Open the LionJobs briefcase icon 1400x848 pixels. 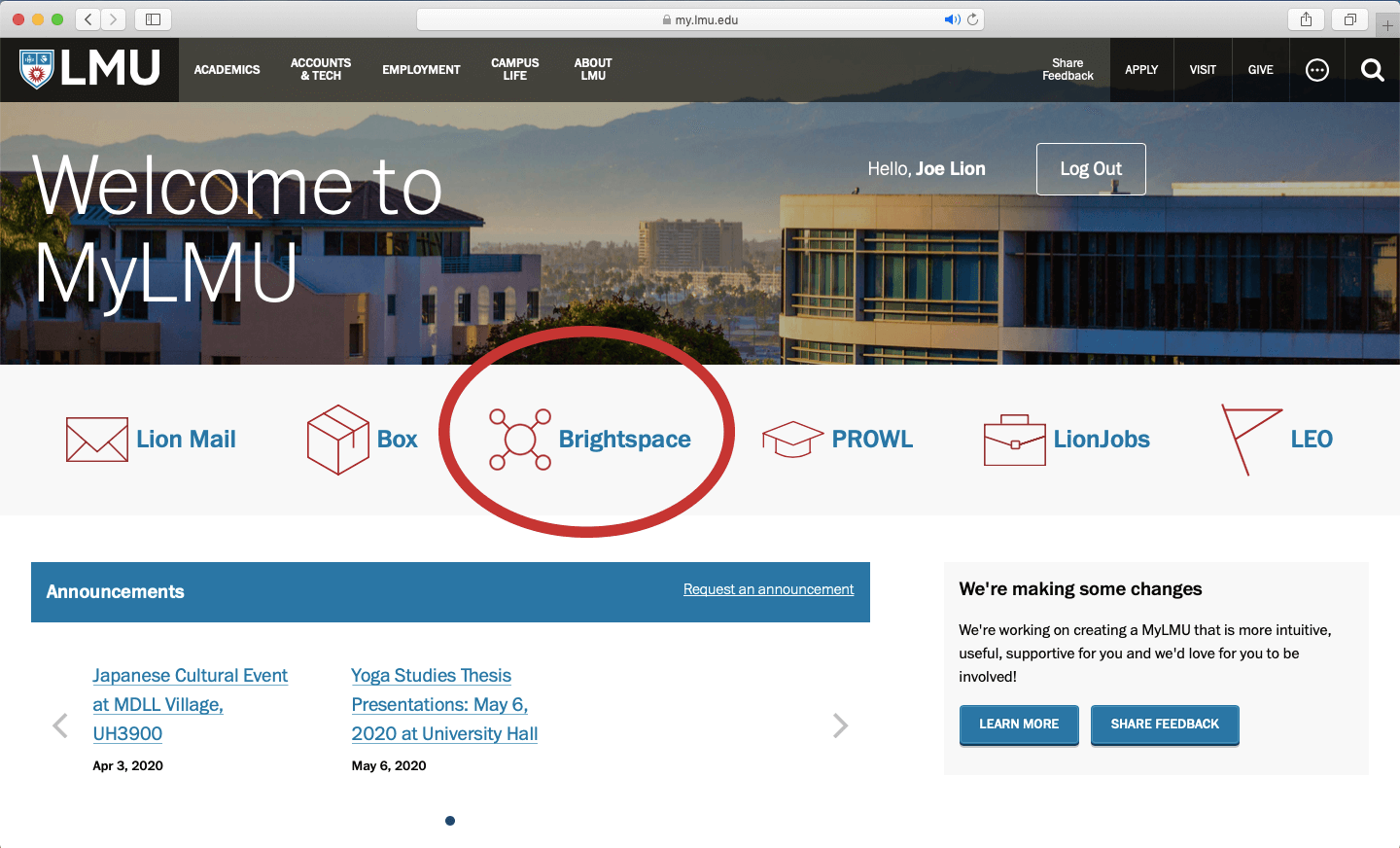point(1066,440)
